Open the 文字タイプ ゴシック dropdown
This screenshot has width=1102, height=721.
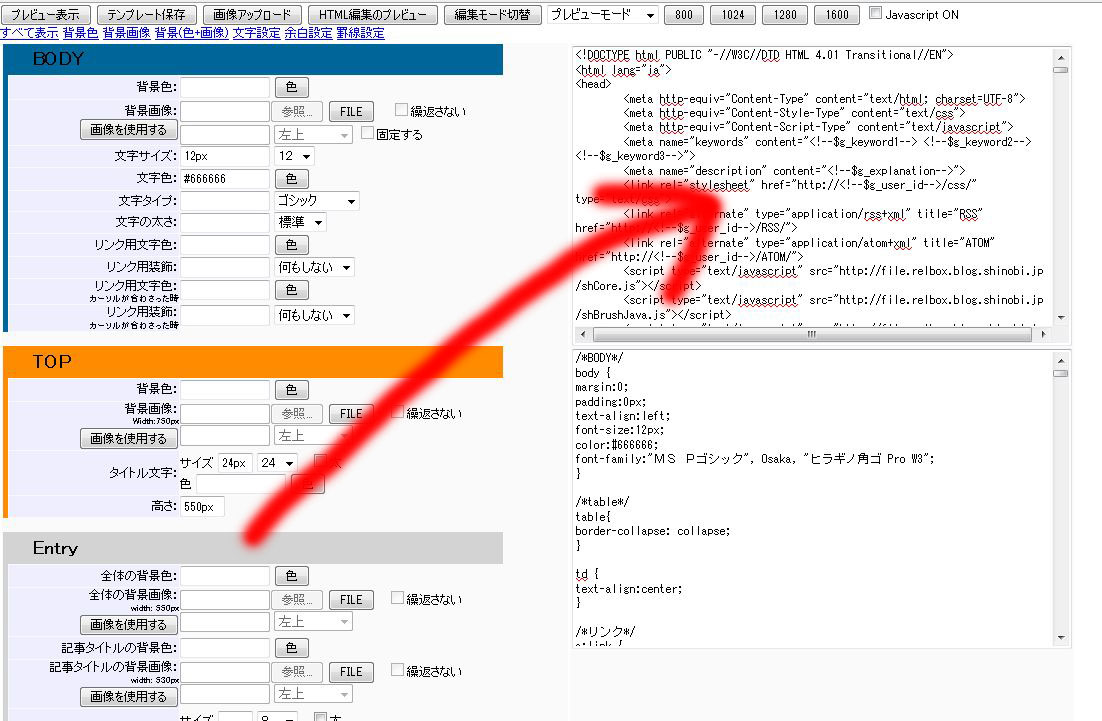316,201
